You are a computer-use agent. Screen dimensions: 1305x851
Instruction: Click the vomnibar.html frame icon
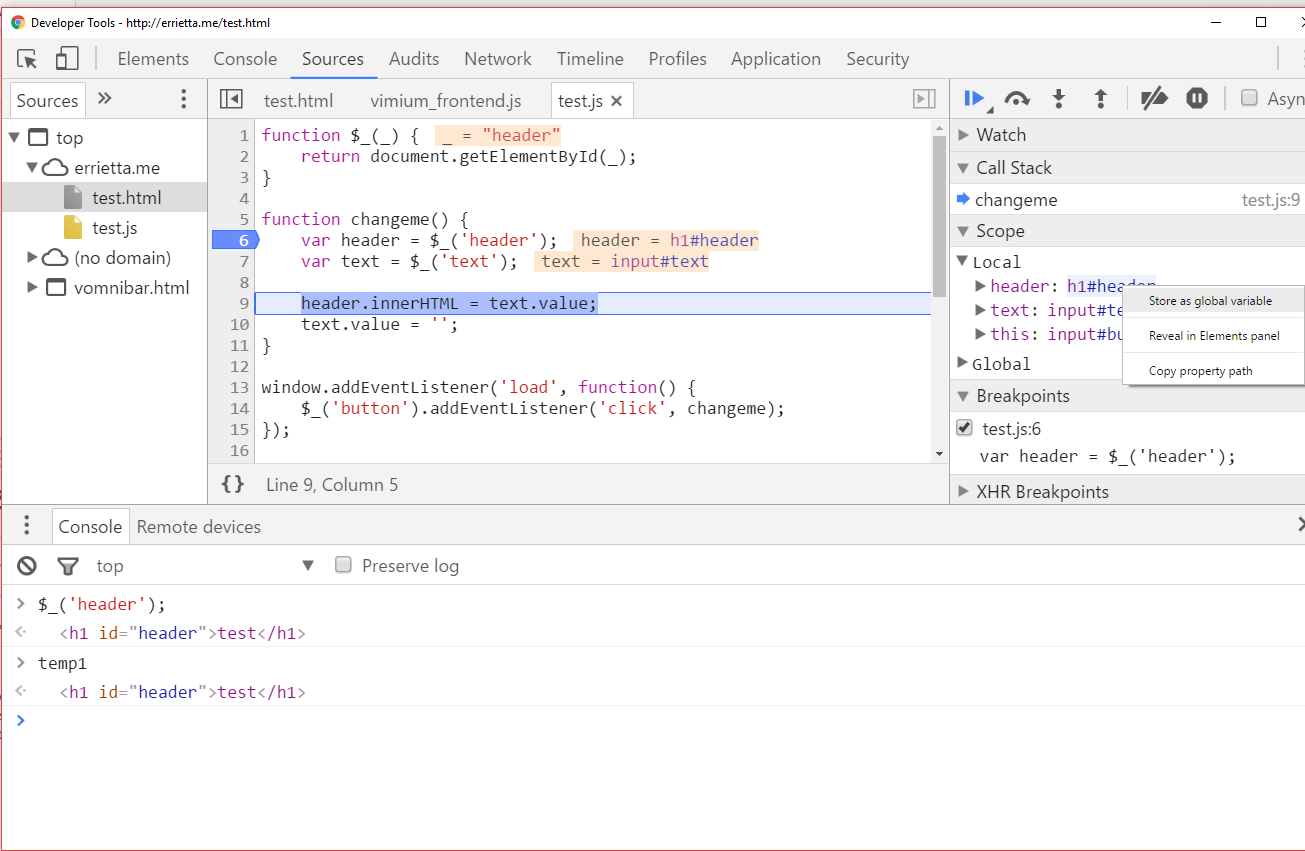(57, 288)
